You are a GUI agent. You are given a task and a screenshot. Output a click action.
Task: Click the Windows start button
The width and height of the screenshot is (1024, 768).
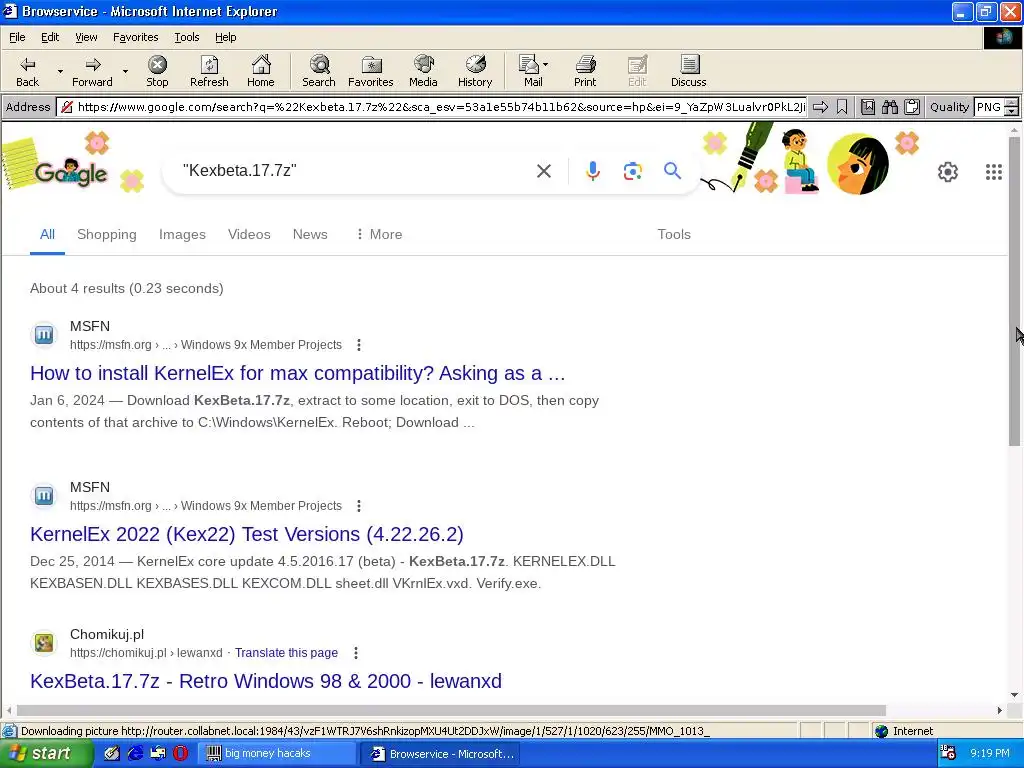click(x=44, y=753)
